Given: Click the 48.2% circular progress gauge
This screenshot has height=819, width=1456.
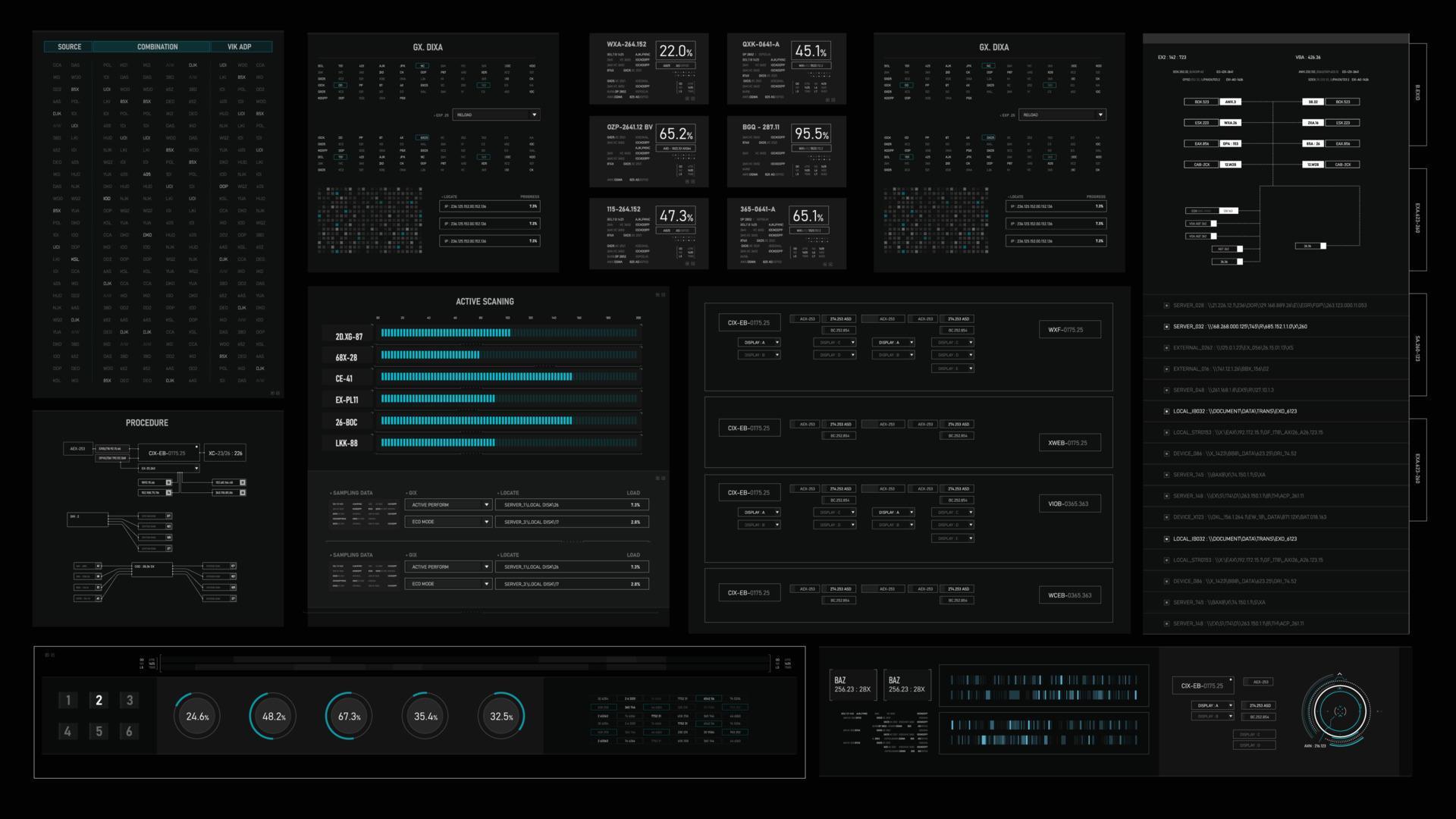Looking at the screenshot, I should click(271, 715).
